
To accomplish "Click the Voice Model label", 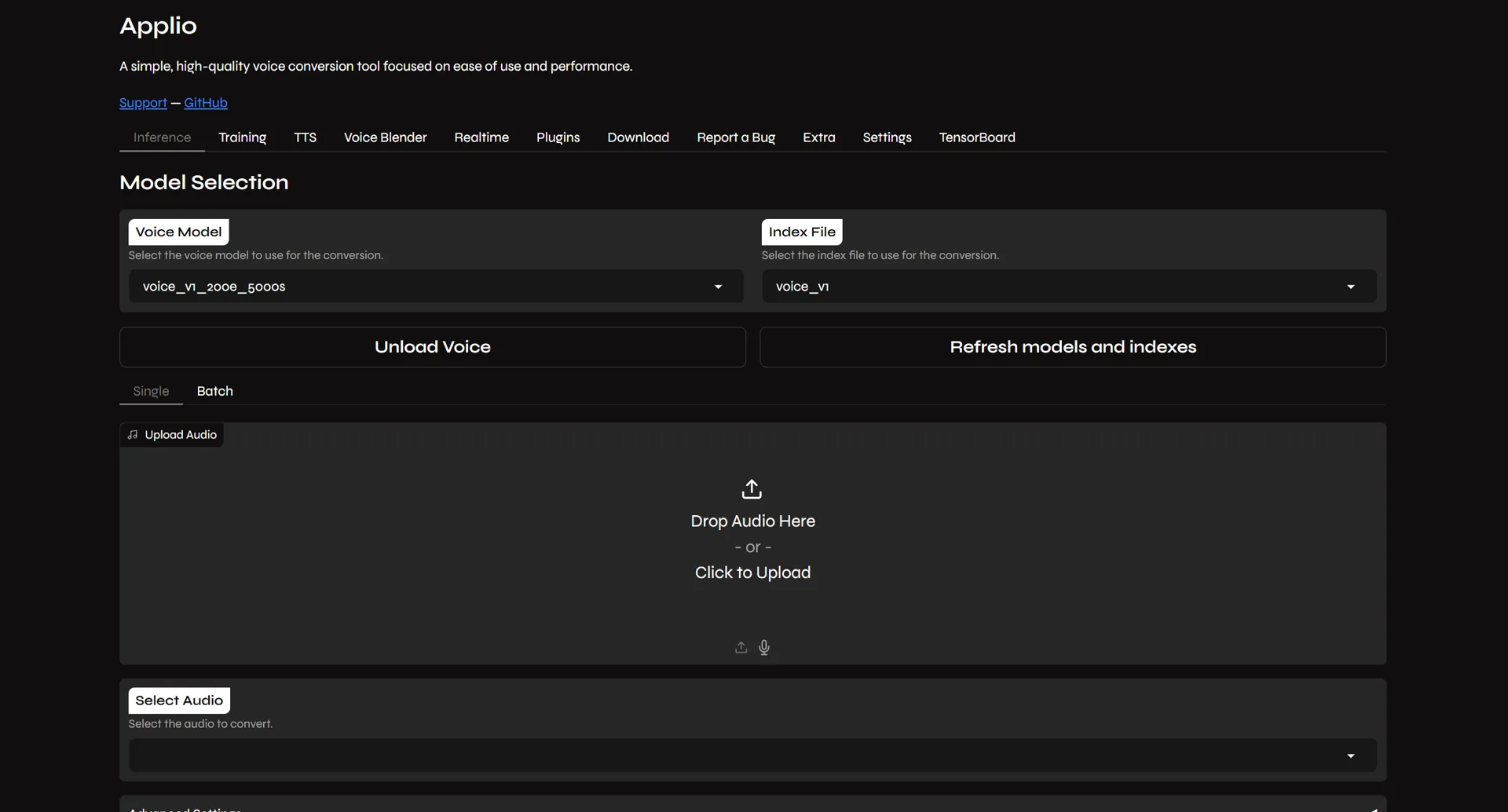I will click(178, 232).
